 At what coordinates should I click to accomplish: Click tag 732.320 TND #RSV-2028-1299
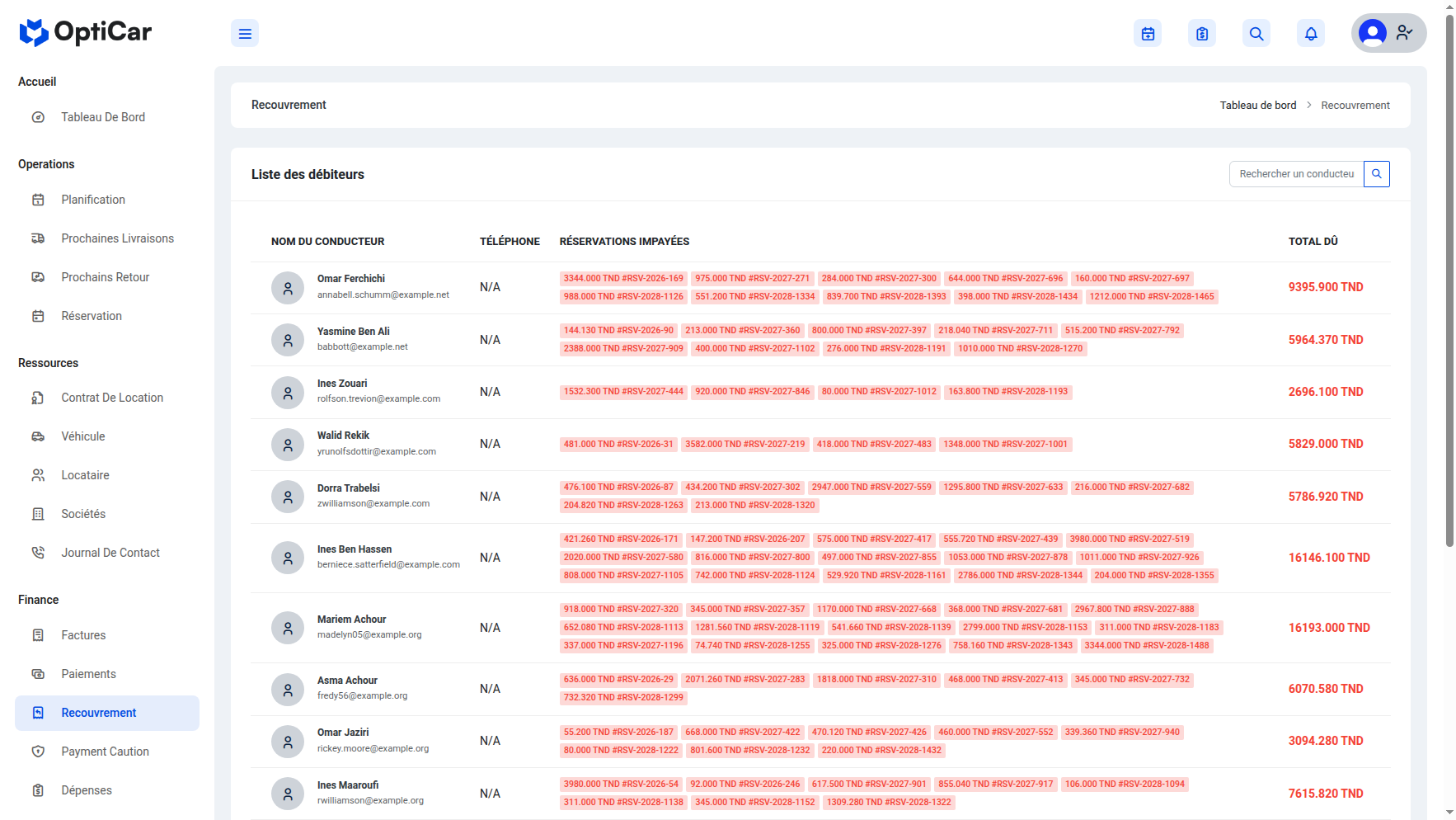click(x=623, y=698)
